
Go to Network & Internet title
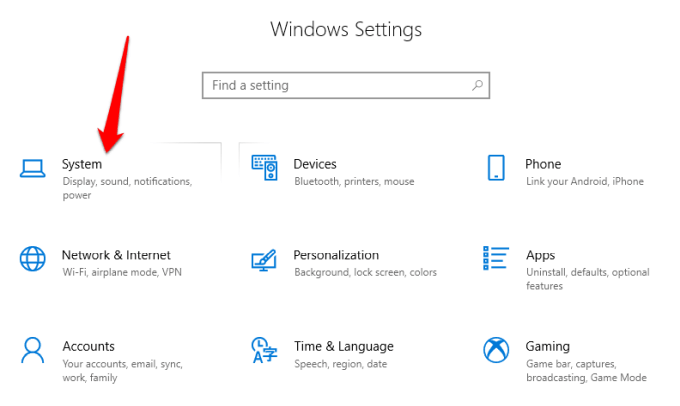tap(116, 255)
